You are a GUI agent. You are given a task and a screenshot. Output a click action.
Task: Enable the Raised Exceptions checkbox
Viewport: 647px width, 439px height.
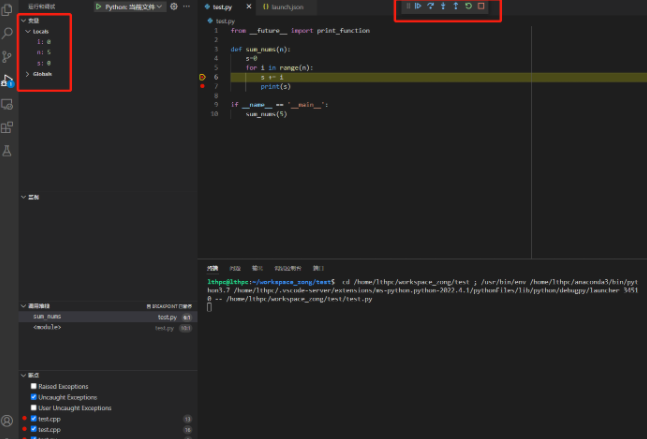coord(35,386)
